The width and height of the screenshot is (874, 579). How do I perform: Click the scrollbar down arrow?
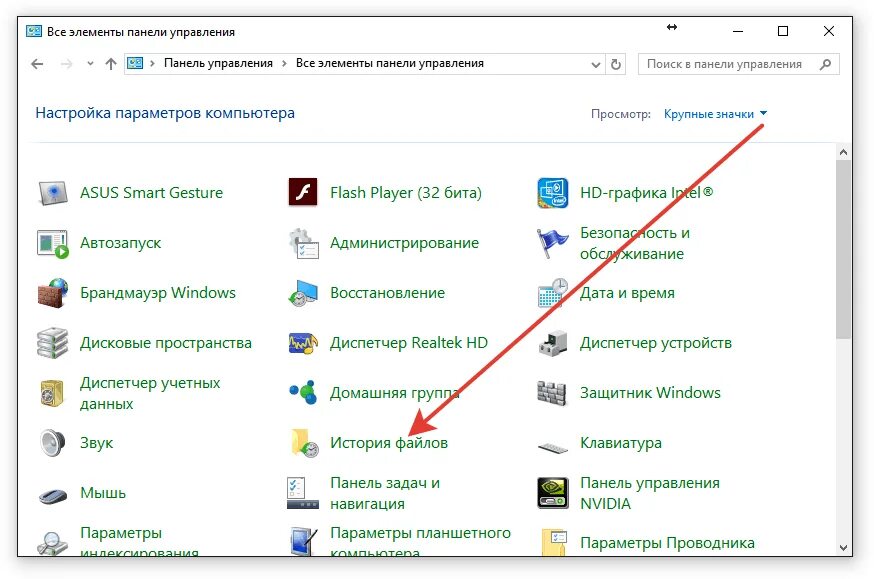[843, 548]
